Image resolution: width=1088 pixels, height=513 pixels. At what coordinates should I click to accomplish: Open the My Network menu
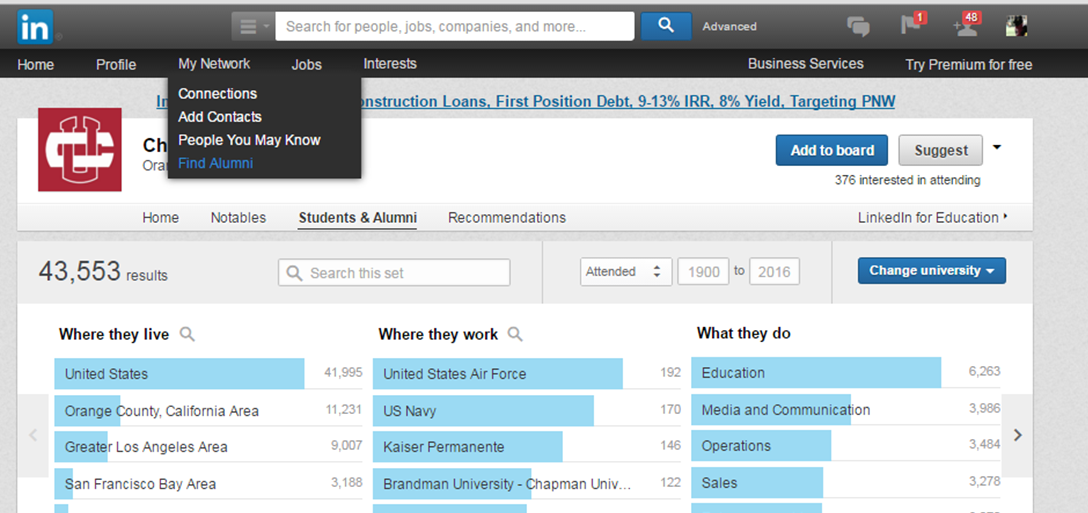(214, 64)
